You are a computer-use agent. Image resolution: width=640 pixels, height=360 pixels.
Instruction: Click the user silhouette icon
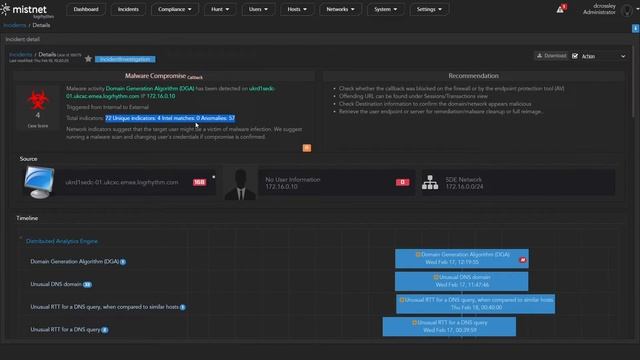[x=240, y=184]
